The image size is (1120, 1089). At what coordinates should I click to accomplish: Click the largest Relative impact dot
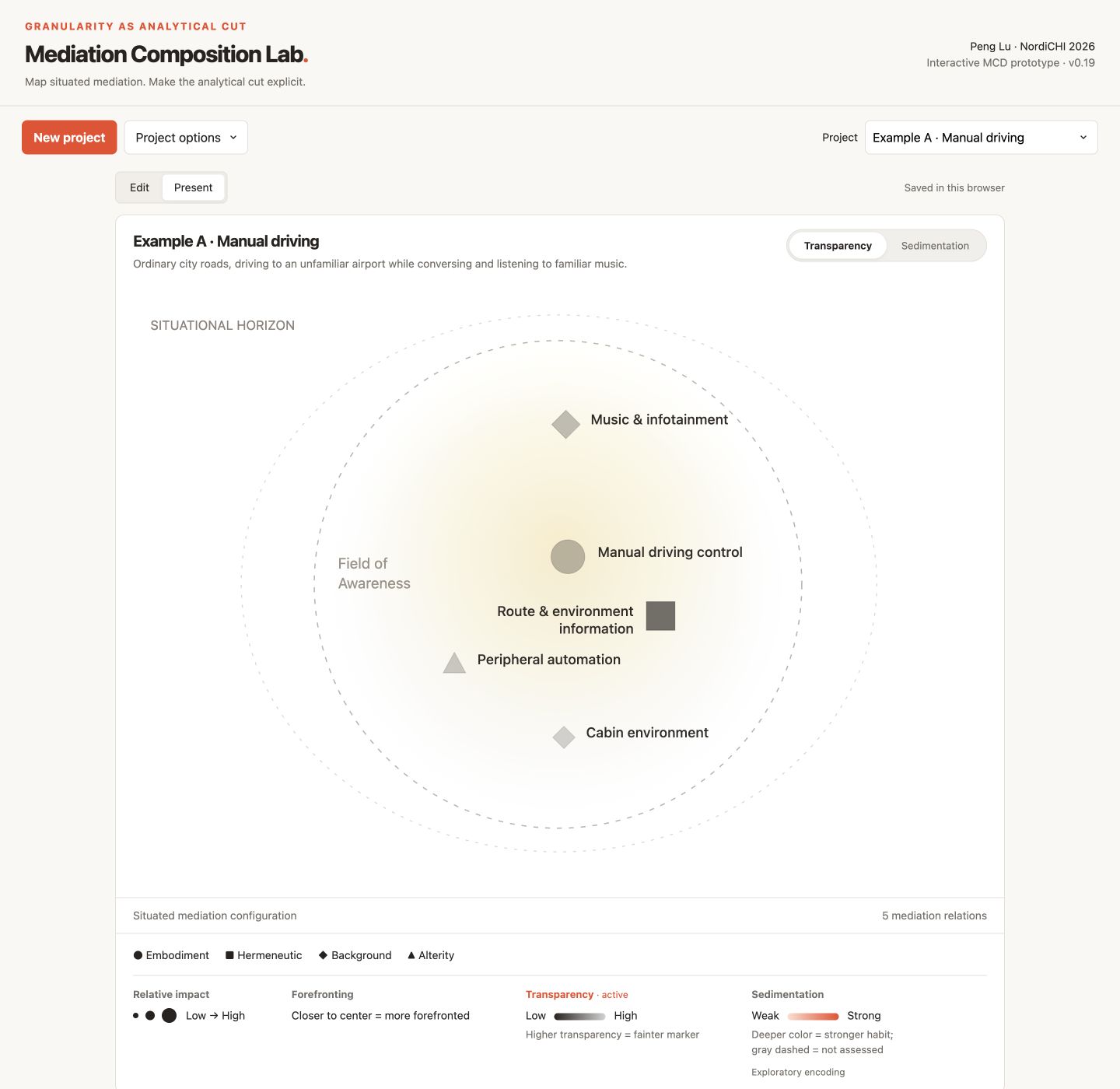pyautogui.click(x=169, y=1016)
